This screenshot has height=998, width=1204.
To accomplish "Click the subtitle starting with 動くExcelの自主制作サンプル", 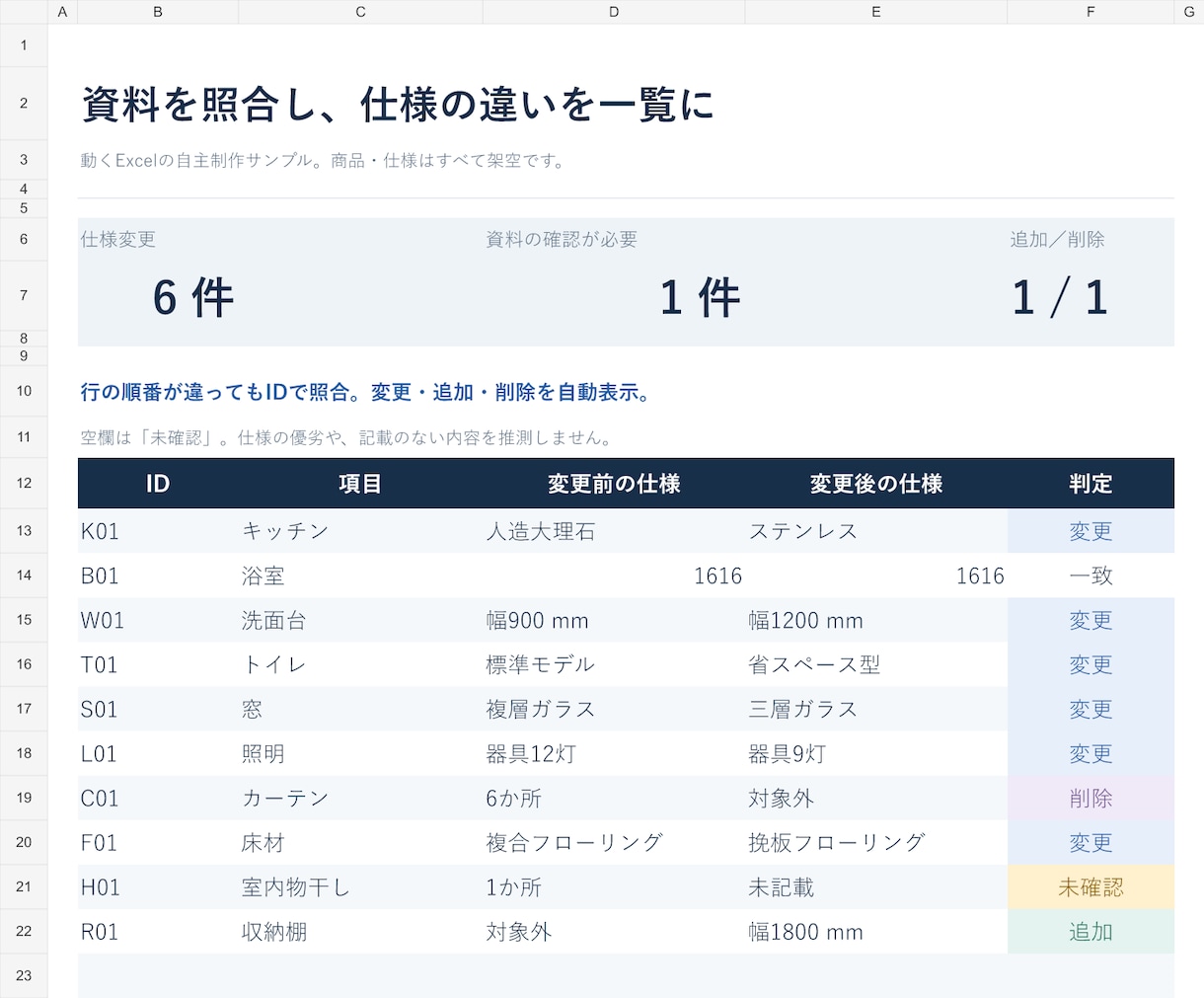I will (x=325, y=160).
